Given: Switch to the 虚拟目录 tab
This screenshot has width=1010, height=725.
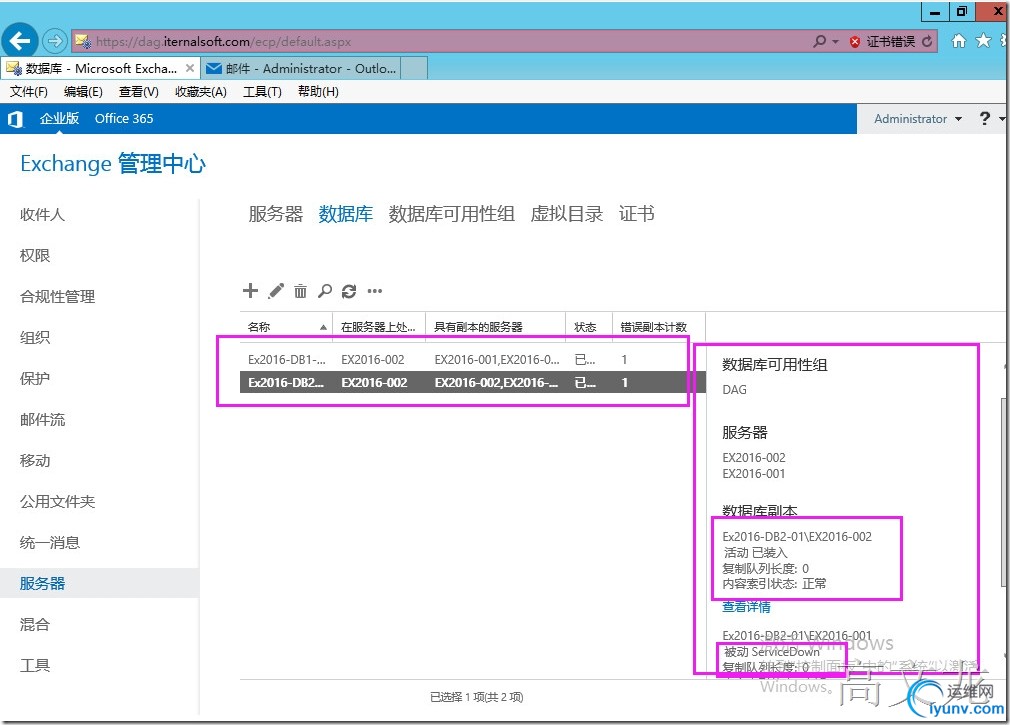Looking at the screenshot, I should (567, 214).
